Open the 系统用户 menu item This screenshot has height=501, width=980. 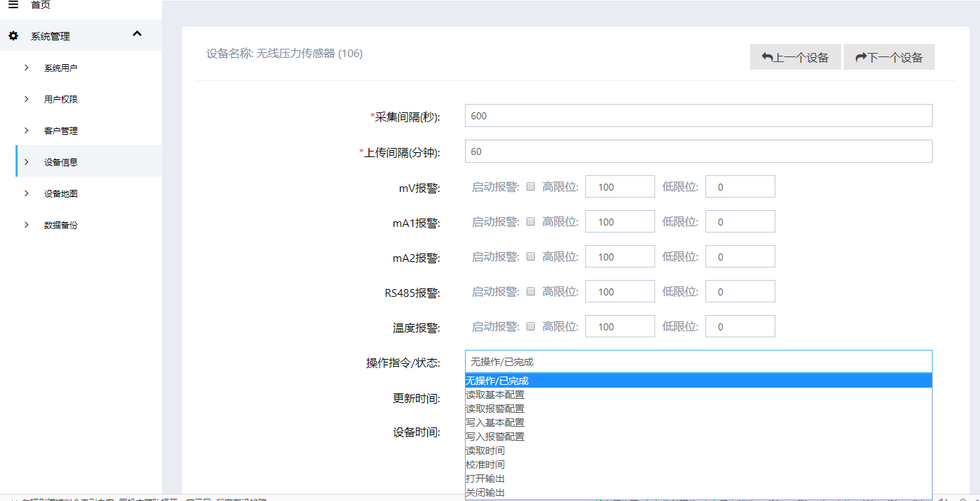tap(60, 68)
